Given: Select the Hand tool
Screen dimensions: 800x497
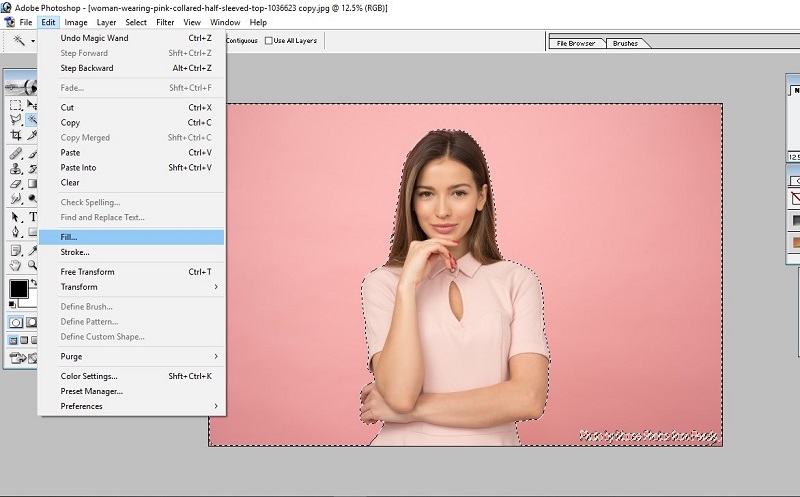Looking at the screenshot, I should (x=16, y=265).
